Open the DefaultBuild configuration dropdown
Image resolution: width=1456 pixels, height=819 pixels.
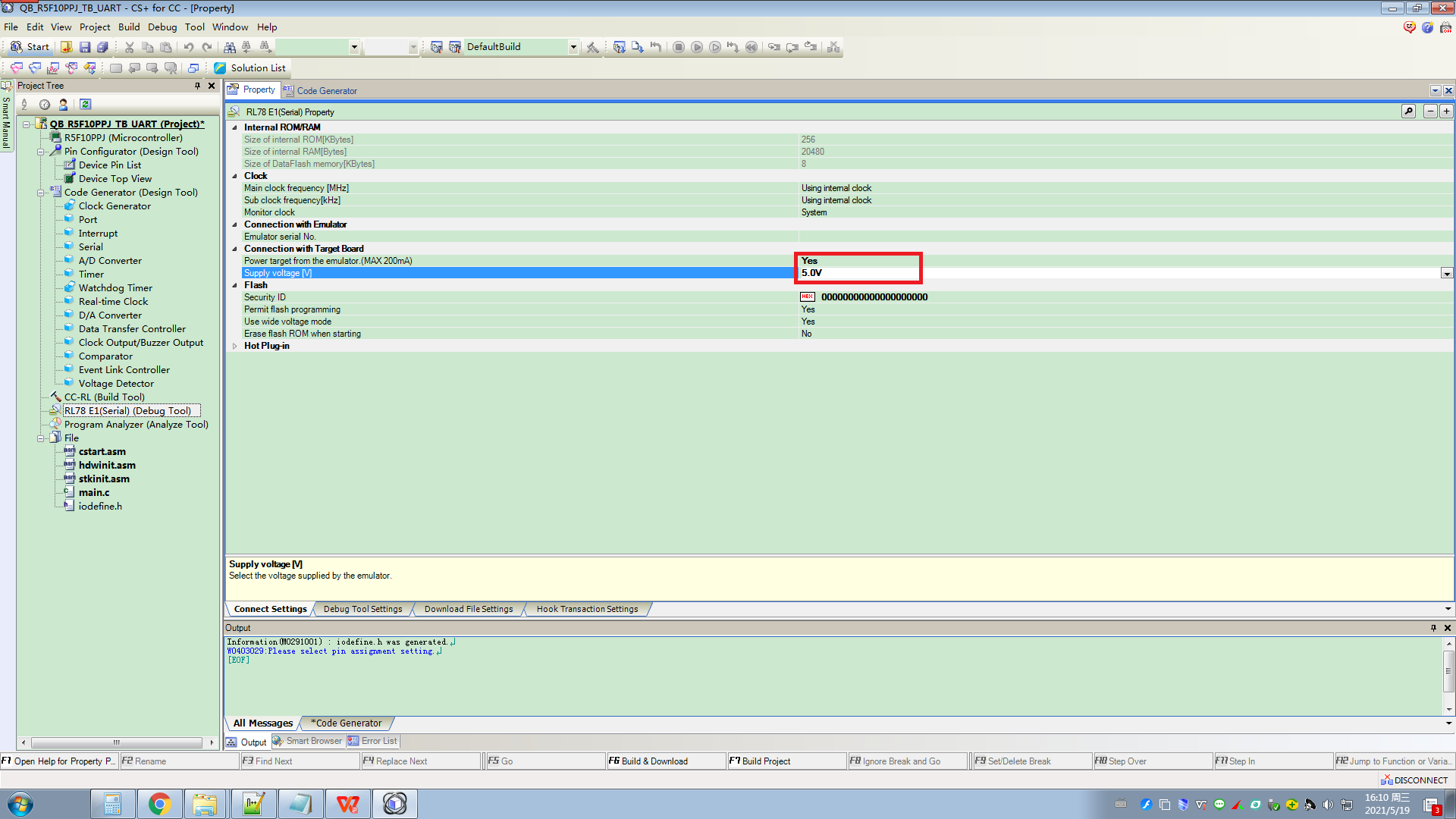[573, 47]
